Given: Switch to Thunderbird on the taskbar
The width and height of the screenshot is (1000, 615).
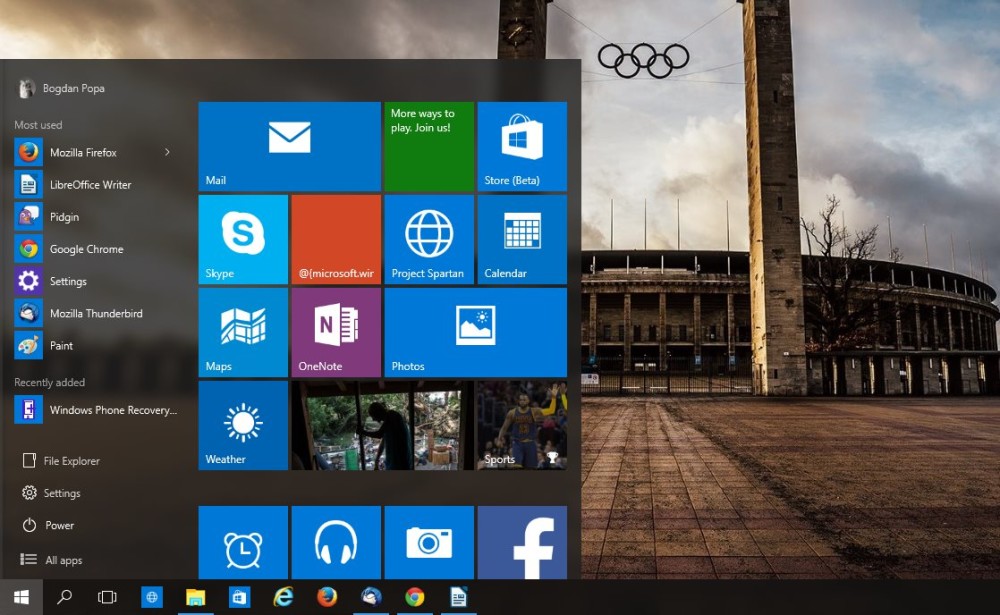Looking at the screenshot, I should tap(371, 597).
